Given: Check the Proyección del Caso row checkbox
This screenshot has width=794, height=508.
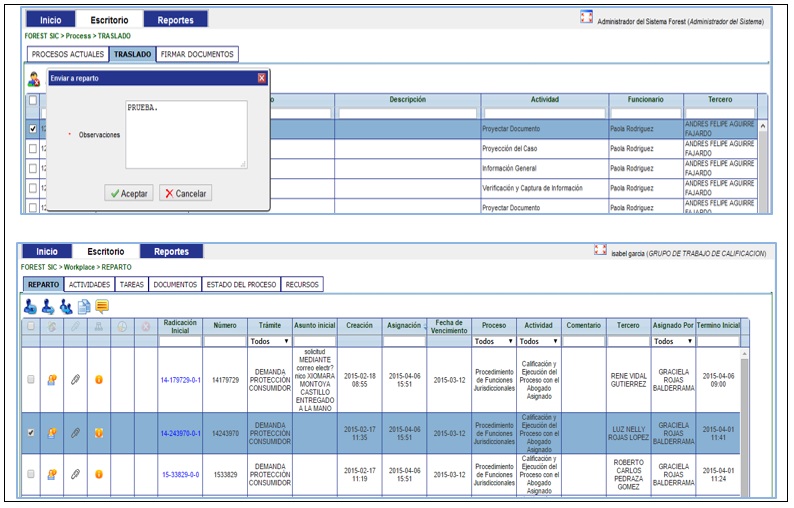Looking at the screenshot, I should point(33,148).
